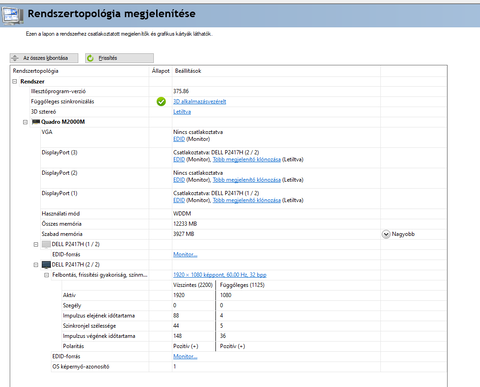Click the system topology header icon
The width and height of the screenshot is (480, 387).
pyautogui.click(x=12, y=15)
